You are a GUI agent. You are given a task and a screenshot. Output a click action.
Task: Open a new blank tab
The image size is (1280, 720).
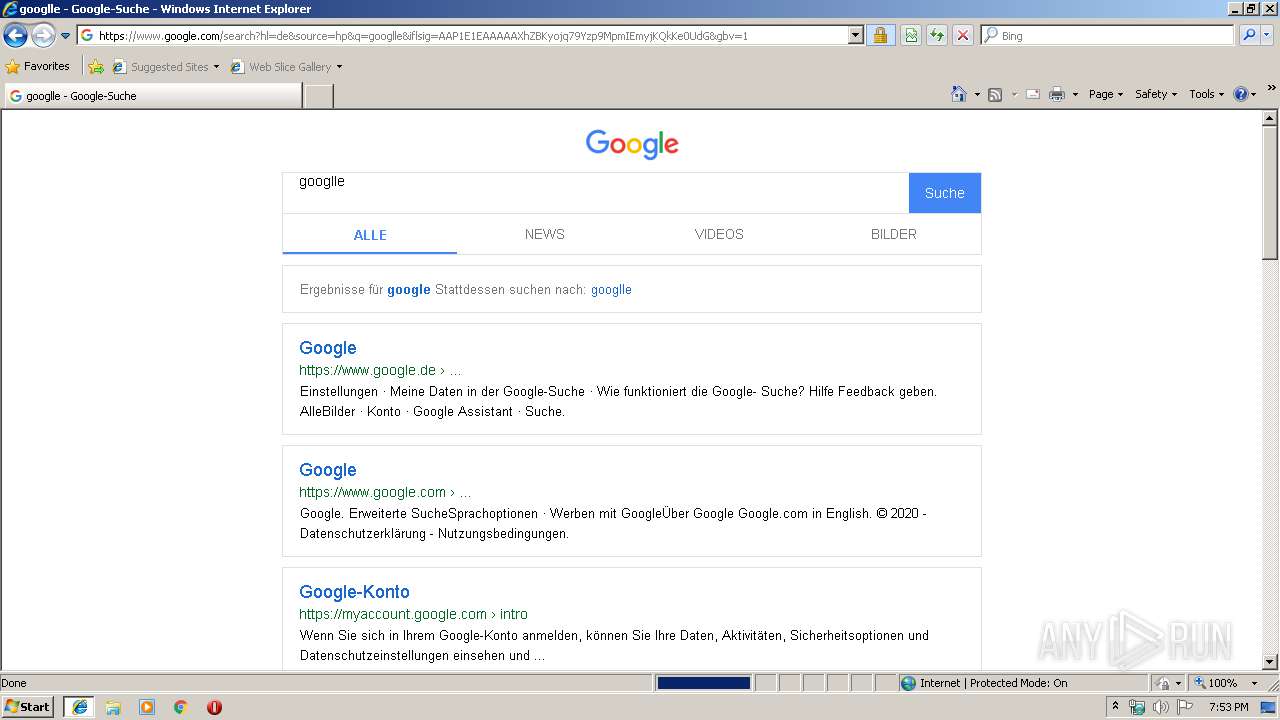click(318, 96)
